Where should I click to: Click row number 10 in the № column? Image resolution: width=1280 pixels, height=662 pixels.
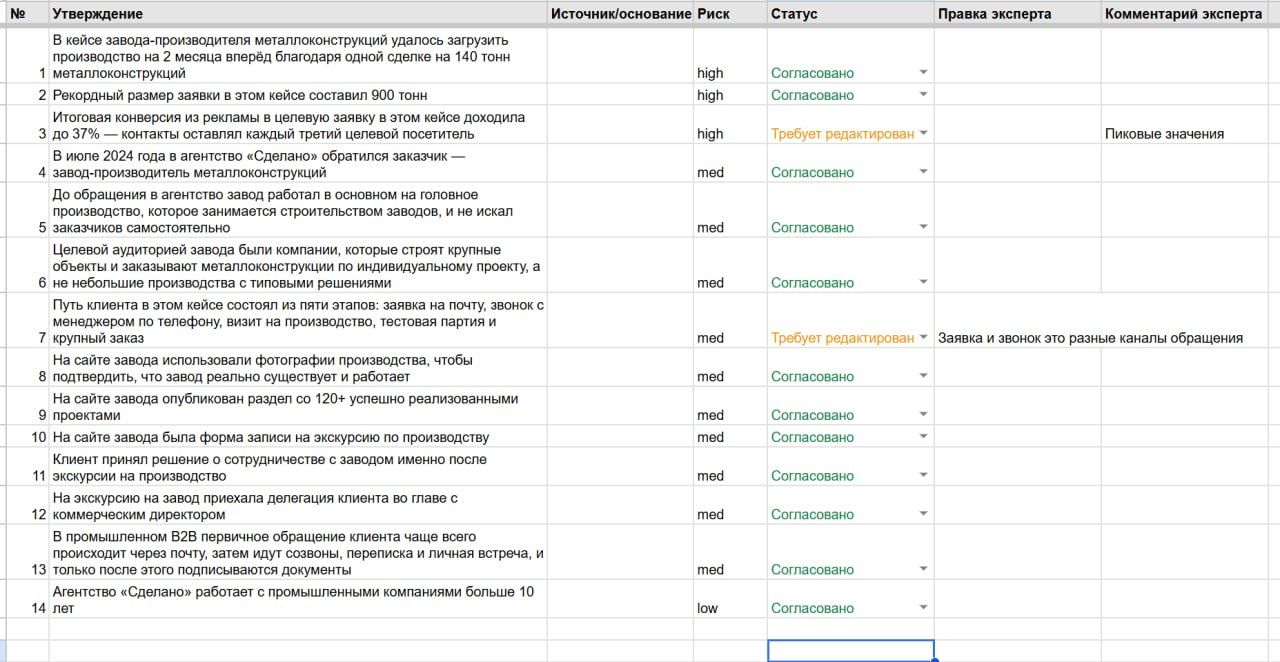coord(39,437)
